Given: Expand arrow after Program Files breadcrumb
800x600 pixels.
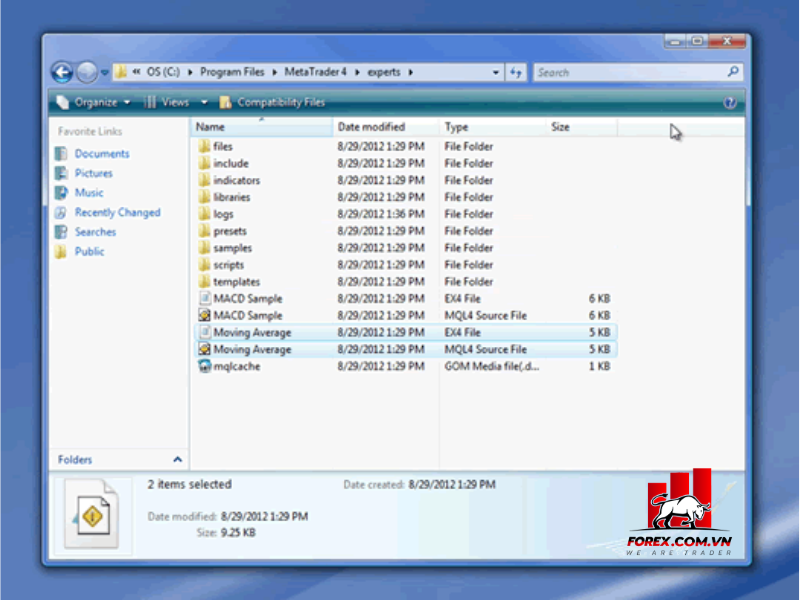Looking at the screenshot, I should coord(274,72).
